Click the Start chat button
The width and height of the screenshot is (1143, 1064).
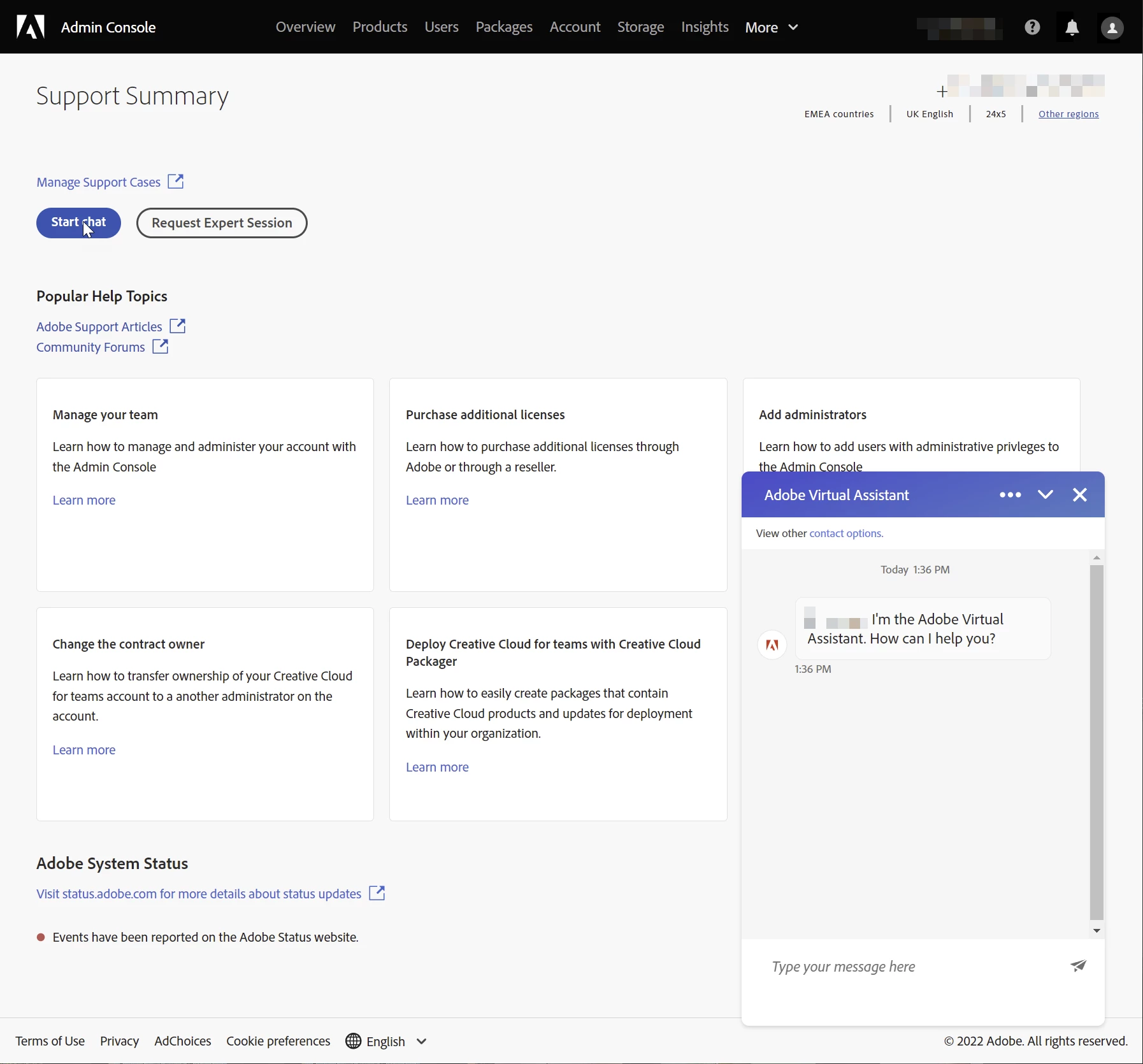[x=78, y=223]
